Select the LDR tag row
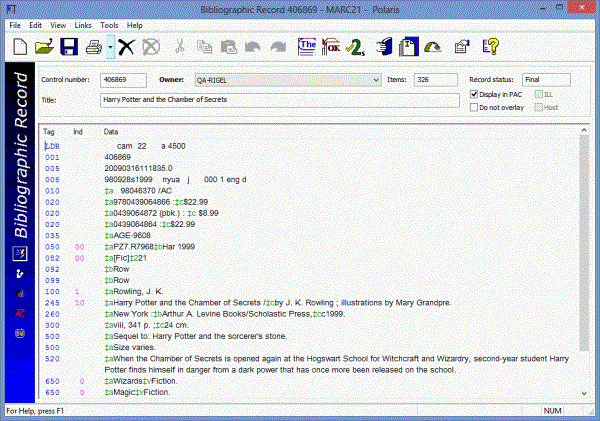The height and width of the screenshot is (421, 600). pyautogui.click(x=52, y=146)
